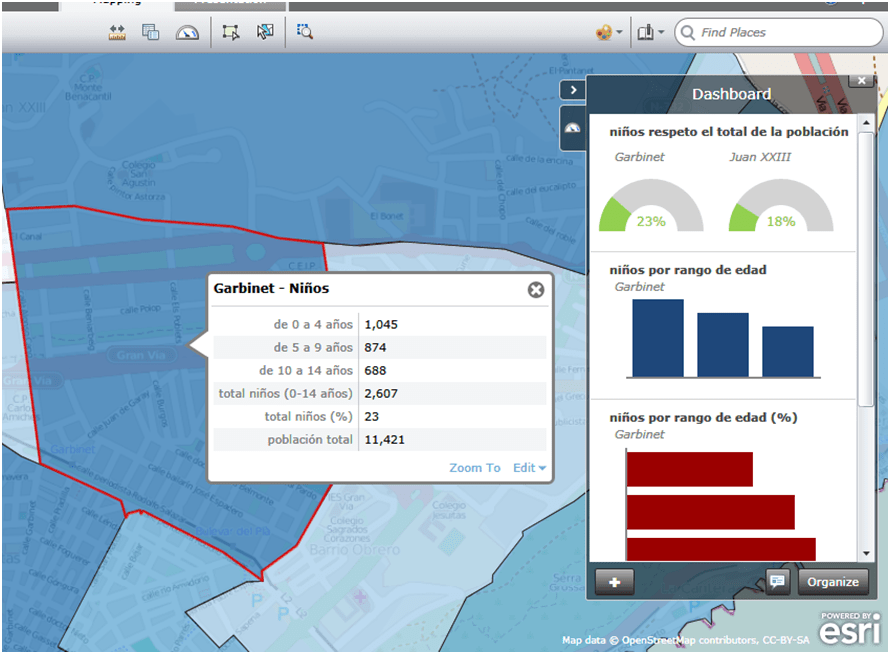This screenshot has height=654, width=890.
Task: Close the Garbinet - Niños popup
Action: [x=536, y=290]
